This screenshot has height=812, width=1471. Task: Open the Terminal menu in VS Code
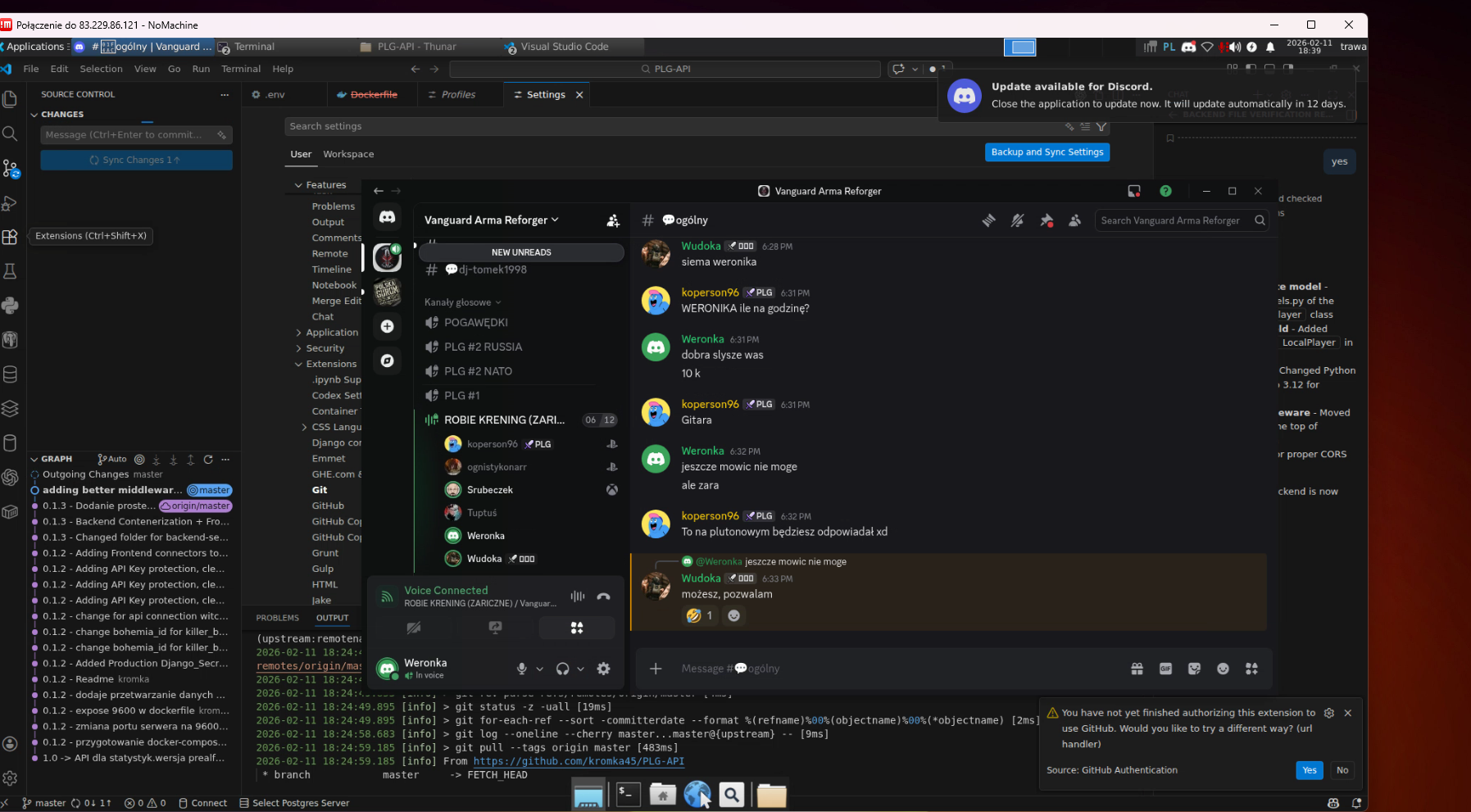tap(240, 69)
